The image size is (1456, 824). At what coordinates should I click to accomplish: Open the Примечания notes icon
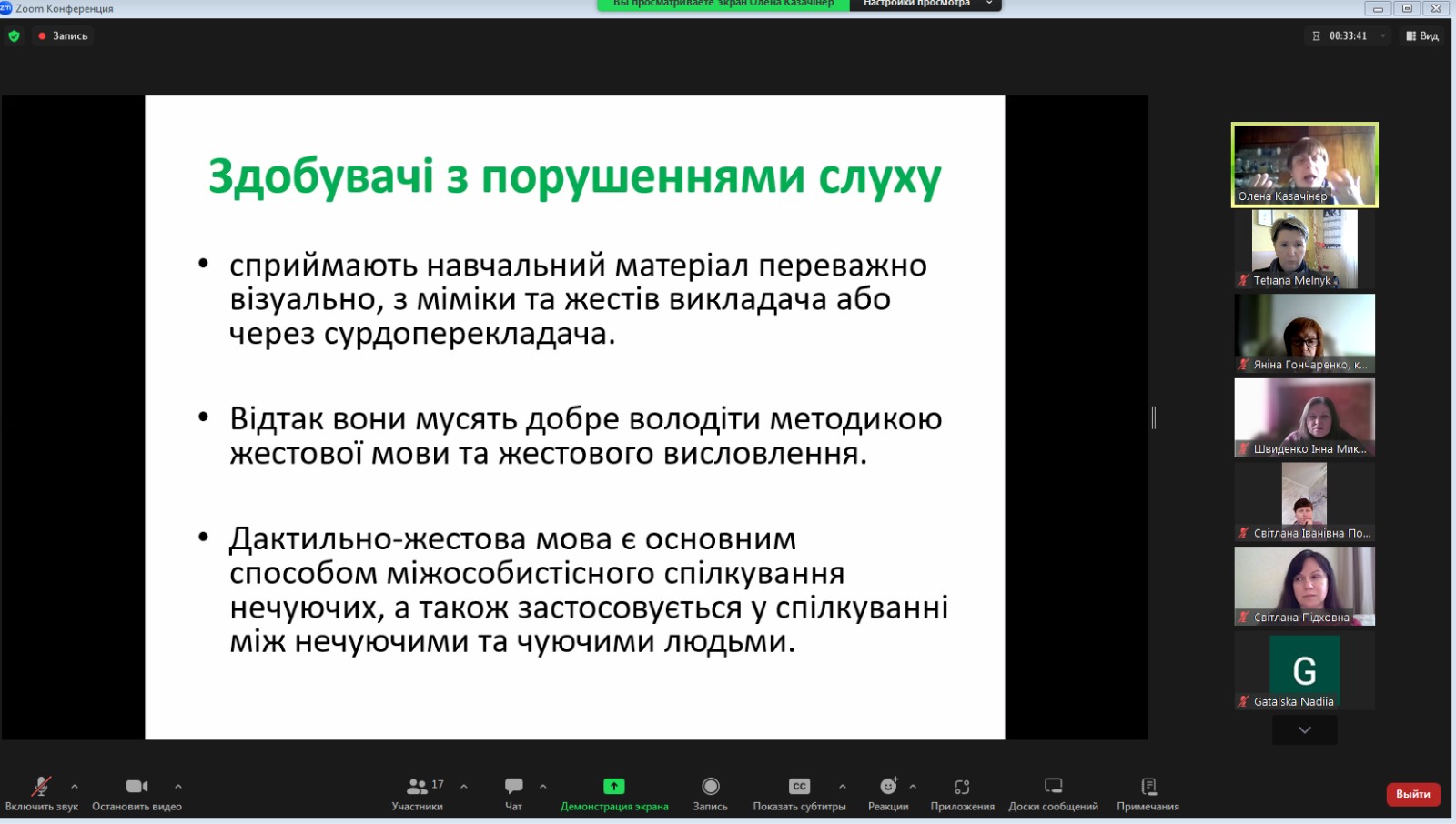[1148, 787]
